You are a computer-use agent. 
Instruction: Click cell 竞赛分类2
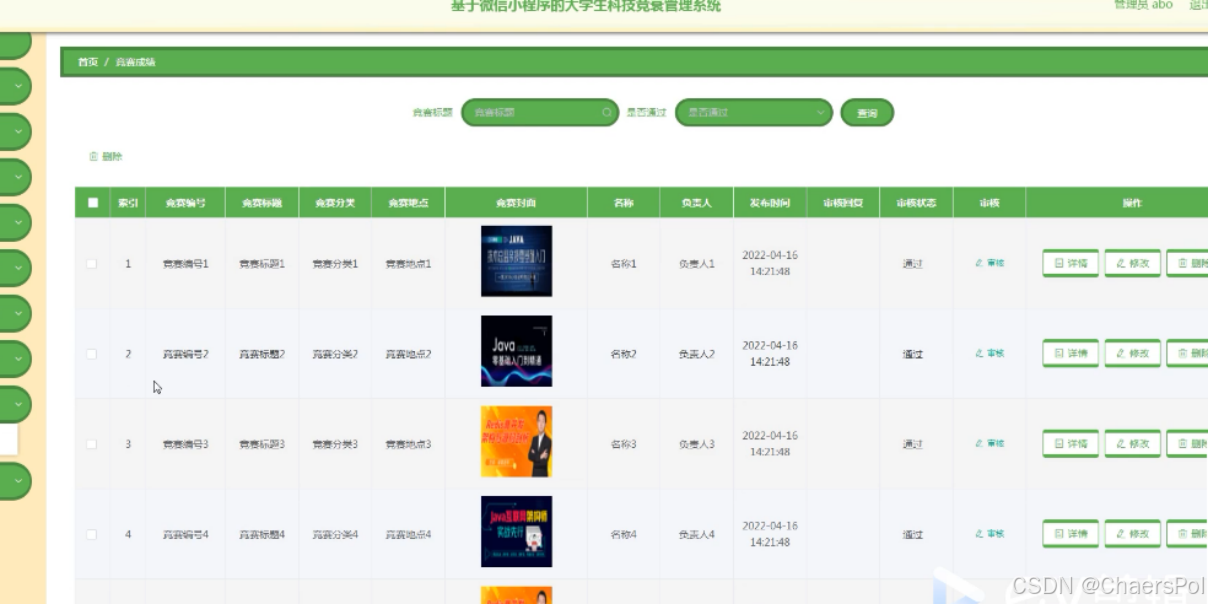point(335,354)
